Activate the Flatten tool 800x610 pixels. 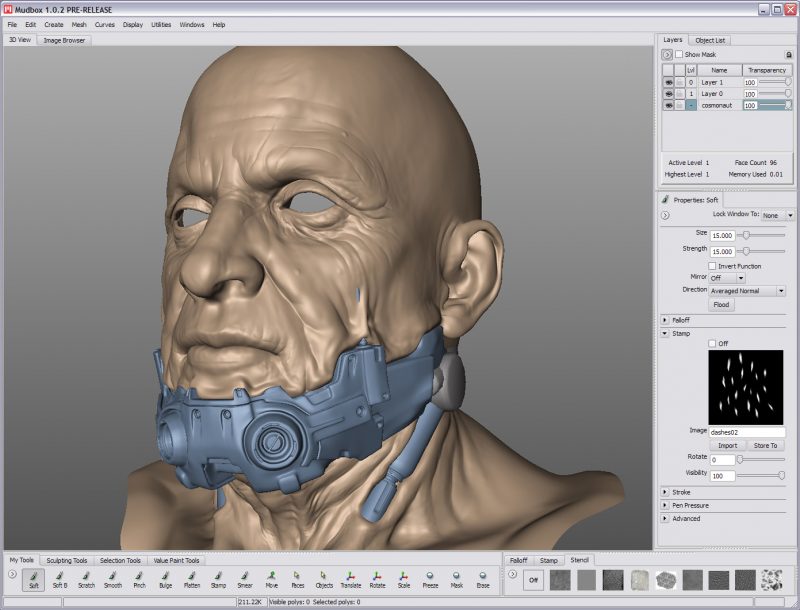click(192, 578)
